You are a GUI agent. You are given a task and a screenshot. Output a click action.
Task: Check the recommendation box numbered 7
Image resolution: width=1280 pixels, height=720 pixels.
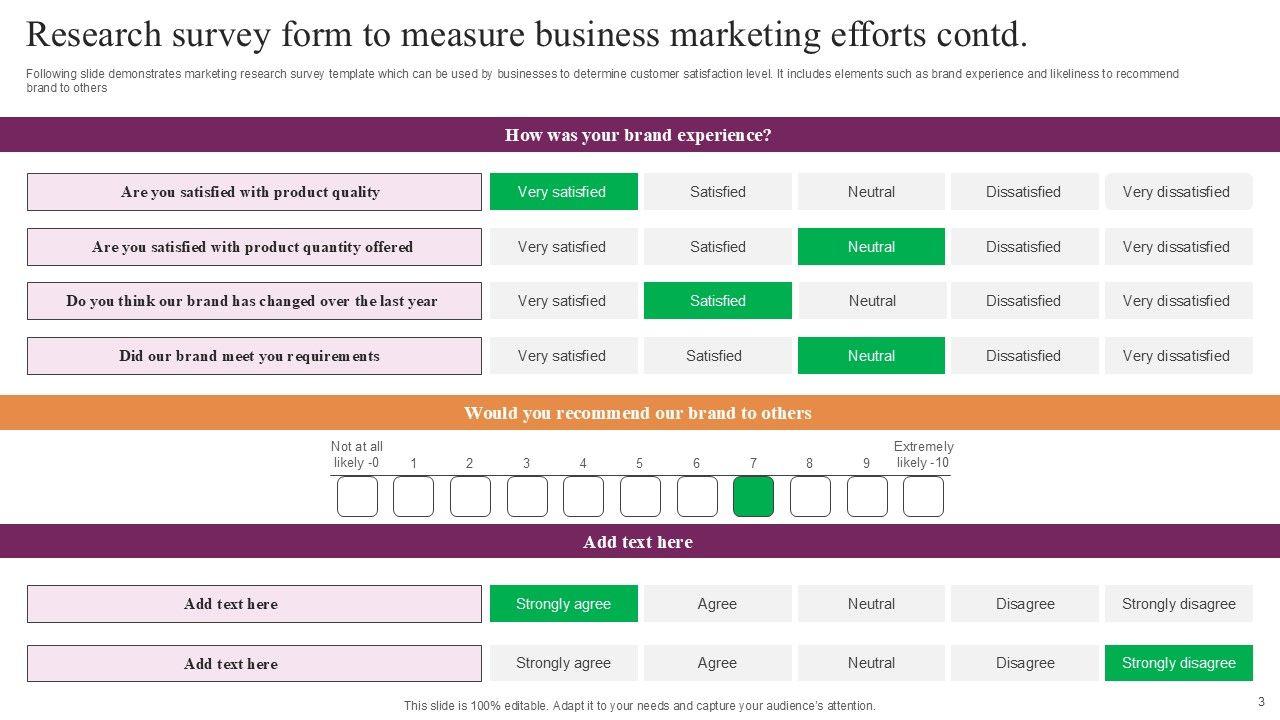click(753, 497)
